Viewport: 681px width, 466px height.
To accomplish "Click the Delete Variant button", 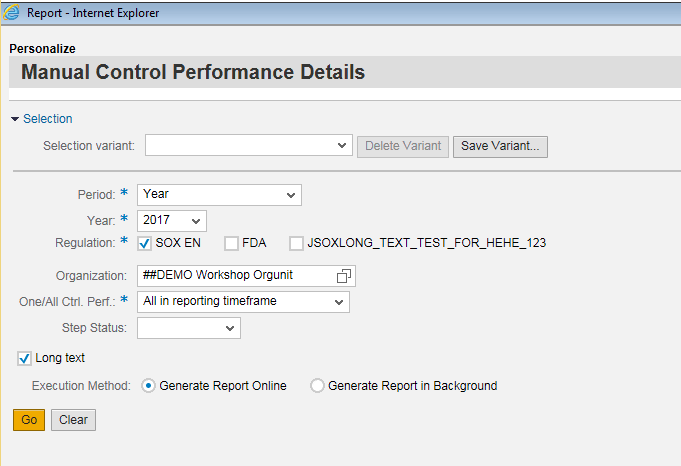I will [x=403, y=146].
